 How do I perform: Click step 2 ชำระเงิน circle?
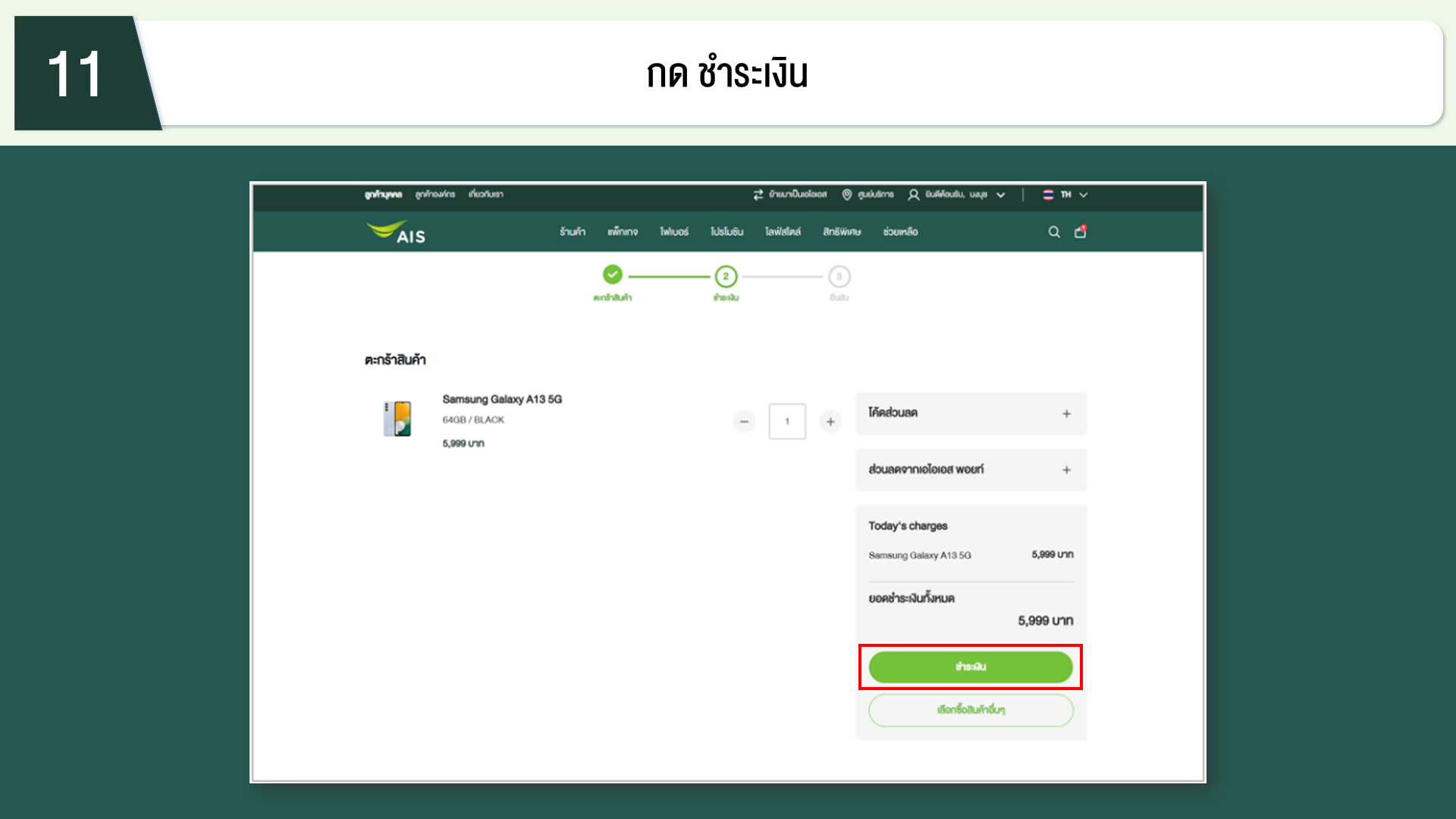(x=726, y=276)
